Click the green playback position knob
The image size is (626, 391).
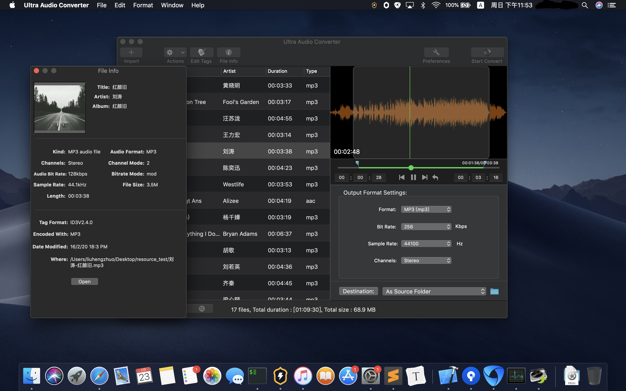point(411,168)
